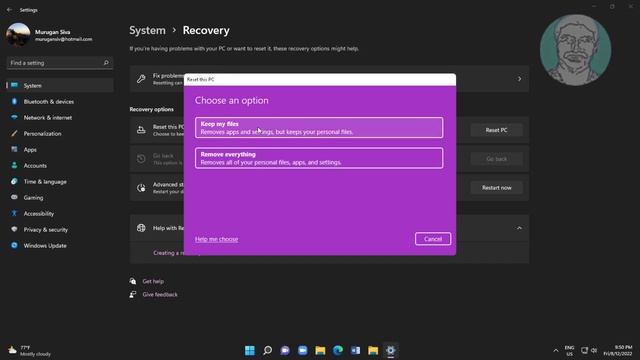The height and width of the screenshot is (360, 640).
Task: Click the System breadcrumb link
Action: point(147,31)
